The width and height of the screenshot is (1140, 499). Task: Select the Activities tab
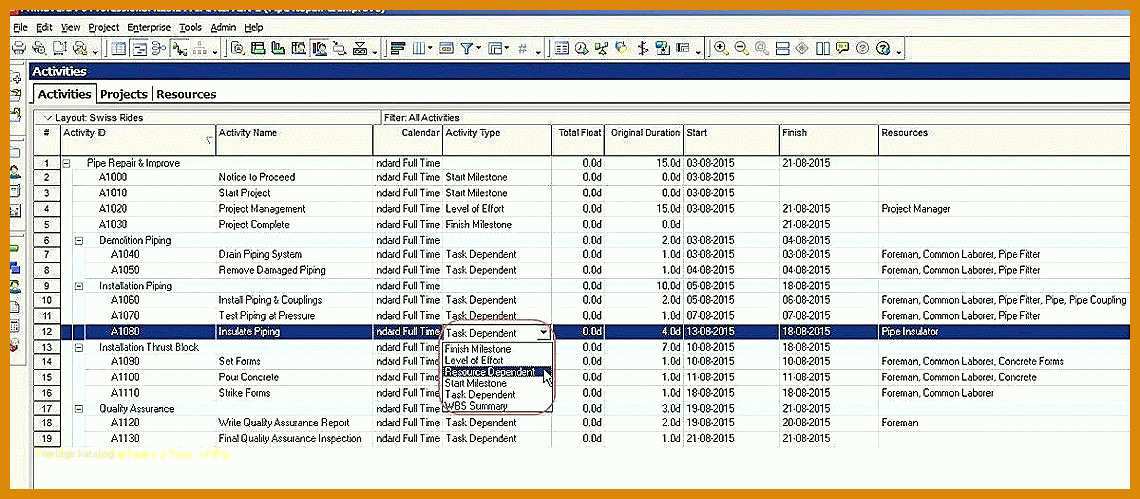(x=65, y=94)
